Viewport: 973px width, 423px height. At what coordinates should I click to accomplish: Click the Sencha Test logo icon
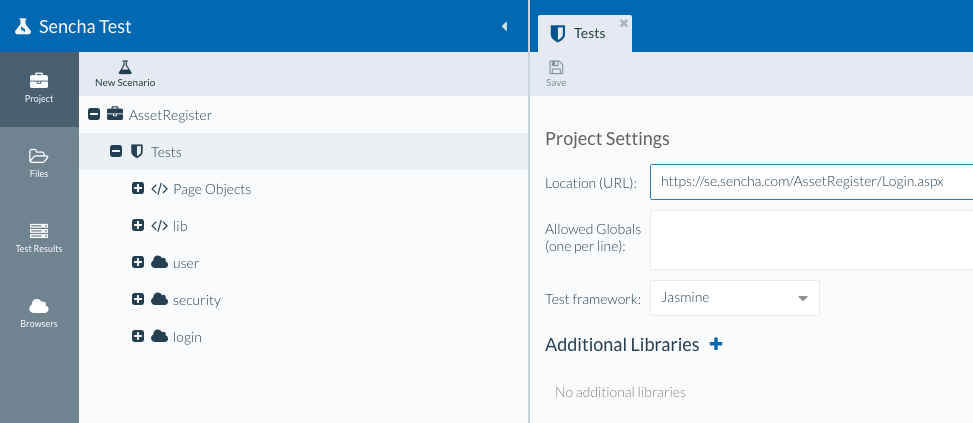(23, 27)
